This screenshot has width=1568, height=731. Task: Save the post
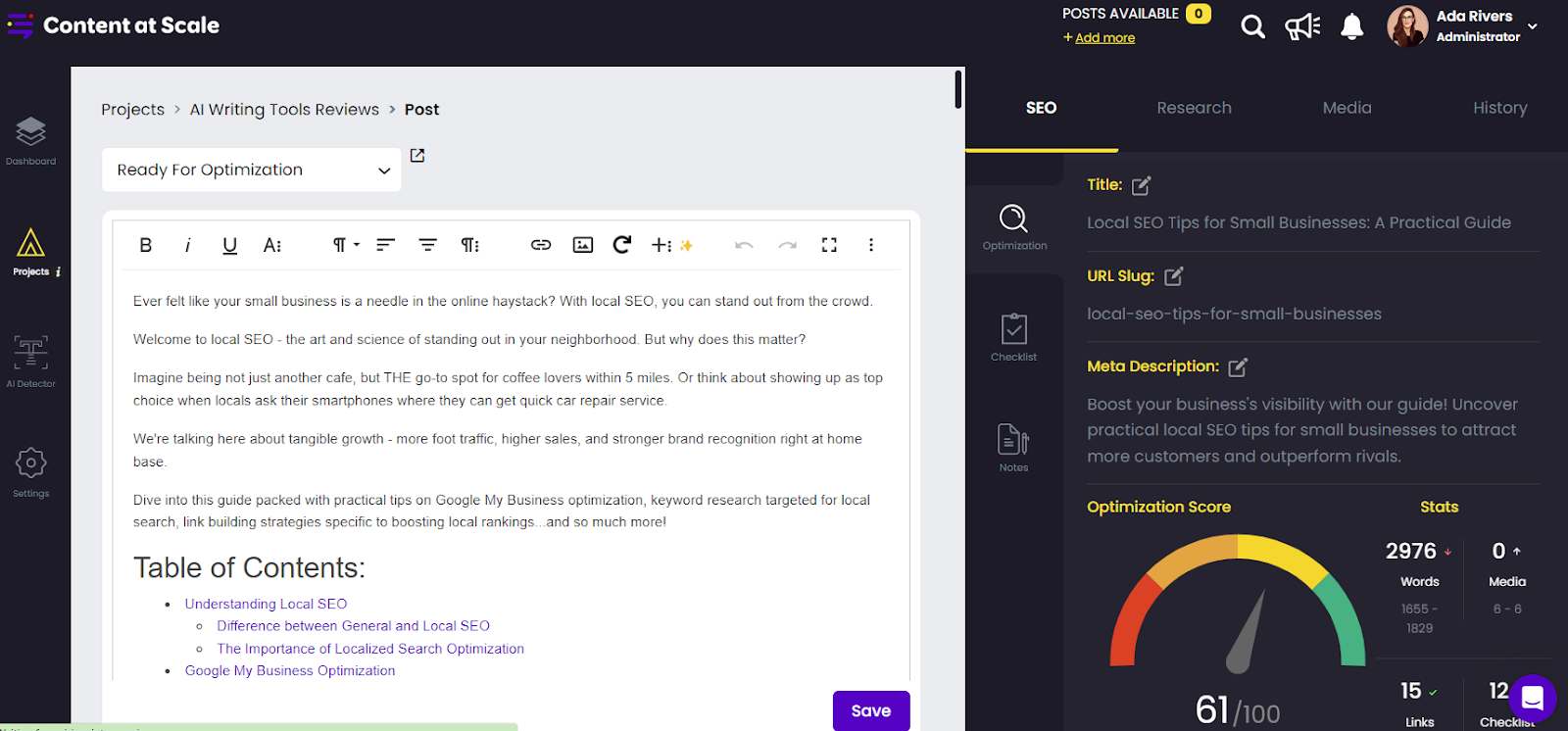coord(871,710)
